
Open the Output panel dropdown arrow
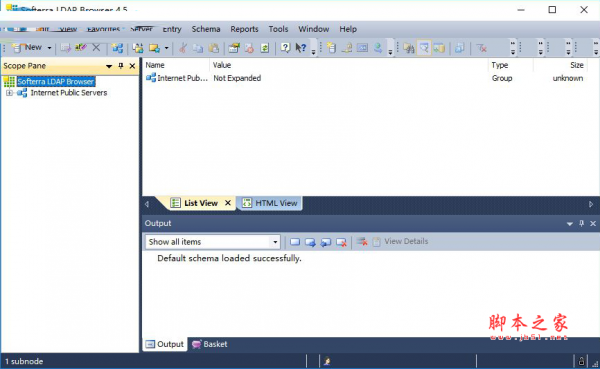coord(569,224)
